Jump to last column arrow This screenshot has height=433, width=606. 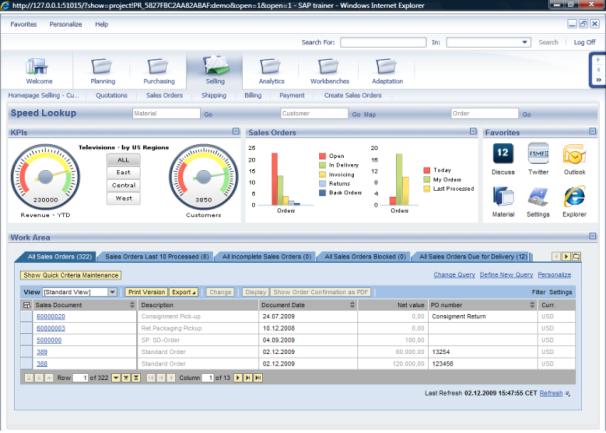tap(258, 378)
